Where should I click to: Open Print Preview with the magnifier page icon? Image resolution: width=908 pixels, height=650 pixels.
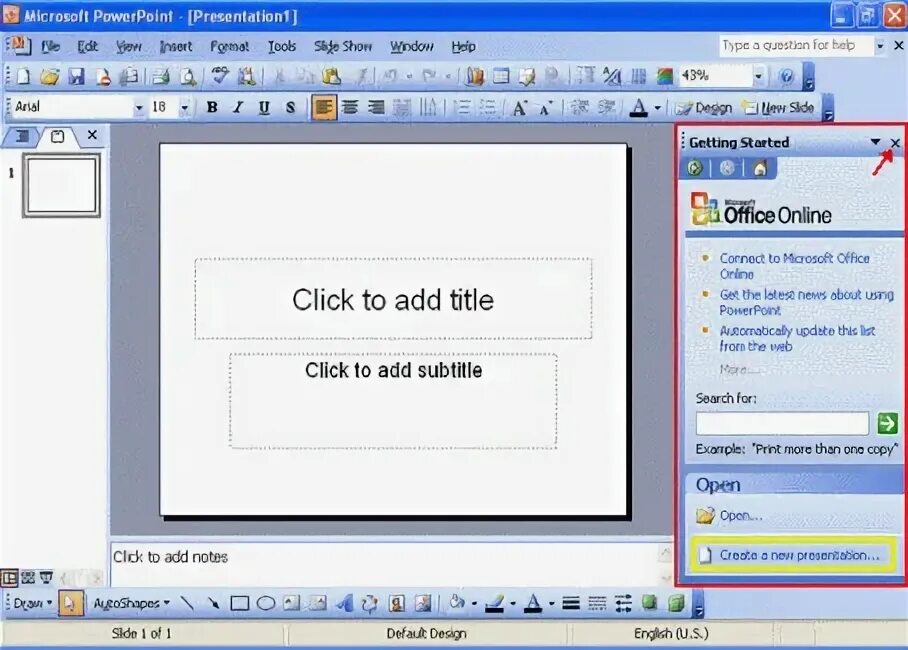(x=187, y=76)
